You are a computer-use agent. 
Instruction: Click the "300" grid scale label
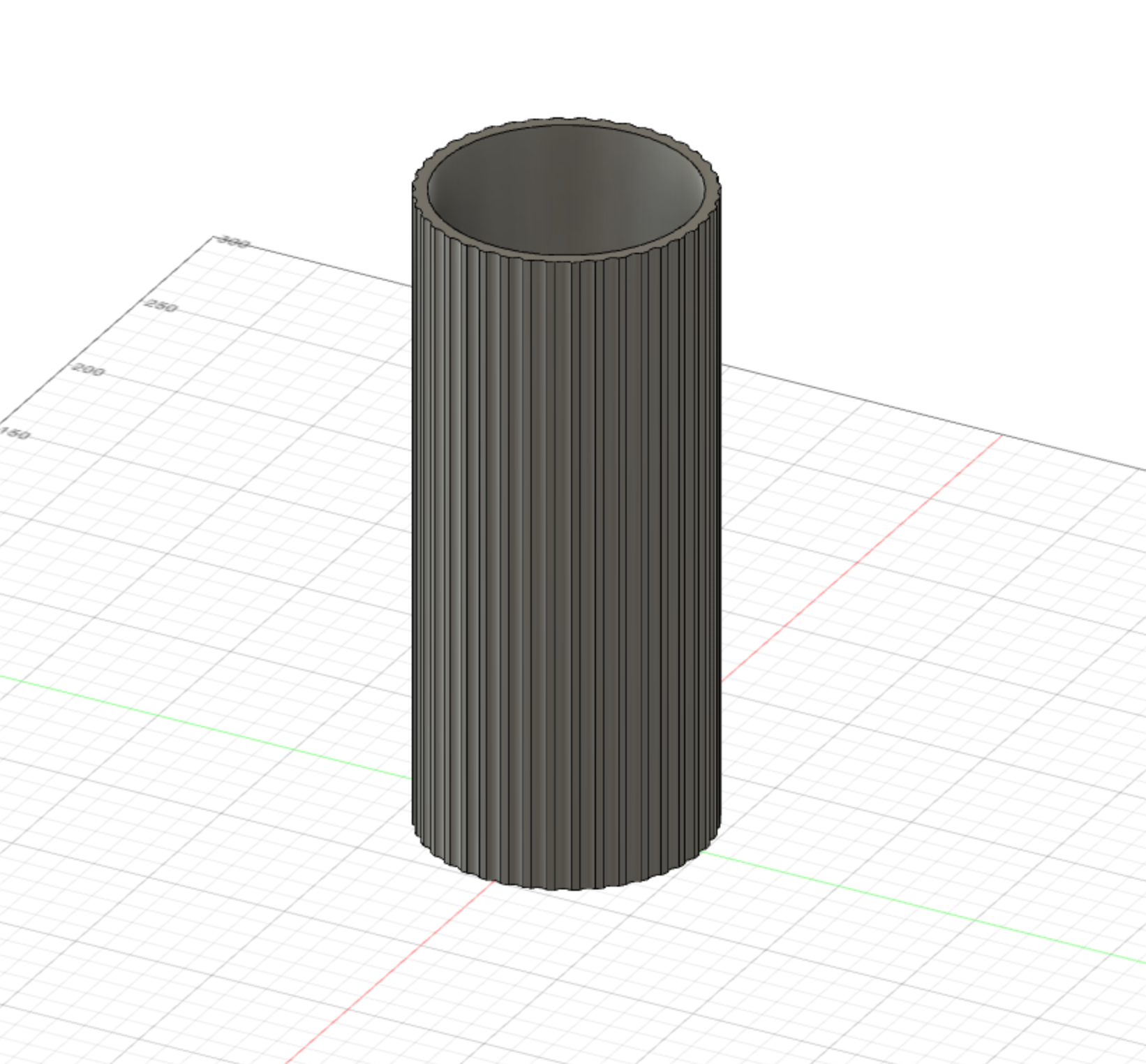[x=234, y=242]
